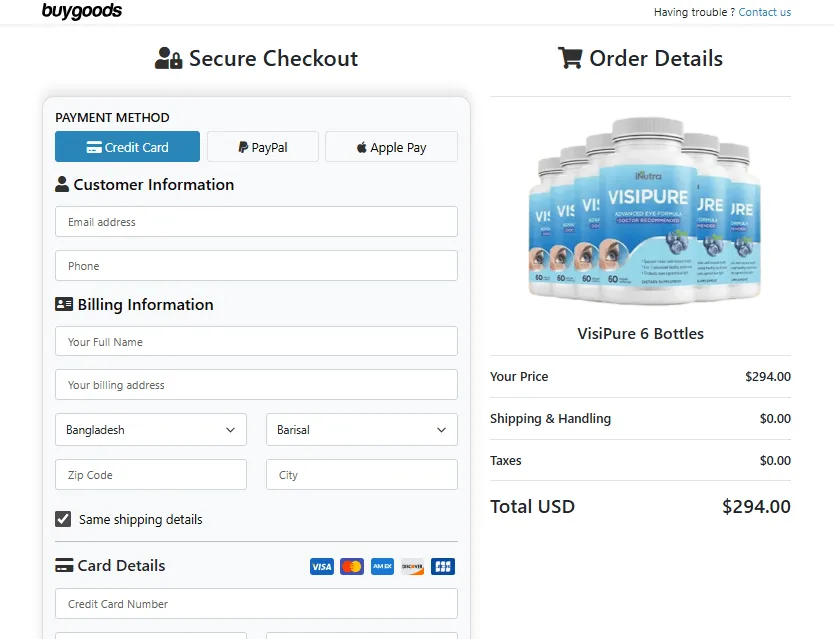This screenshot has height=639, width=834.
Task: Uncheck the Same shipping details checkbox
Action: coord(63,519)
